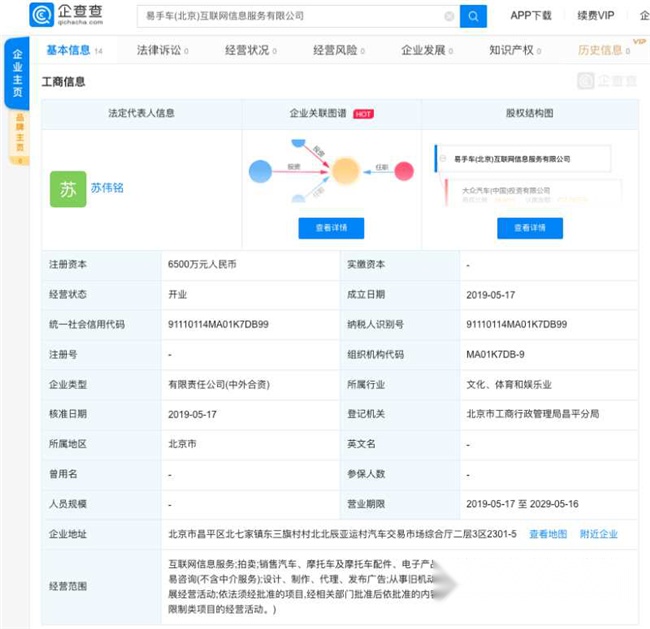Clear the search field with the X icon
Image resolution: width=650 pixels, height=629 pixels.
(x=449, y=16)
